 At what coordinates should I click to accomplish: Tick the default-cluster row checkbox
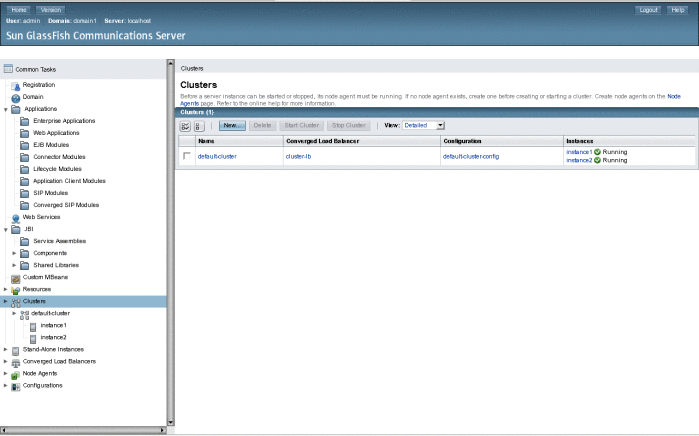[x=187, y=156]
